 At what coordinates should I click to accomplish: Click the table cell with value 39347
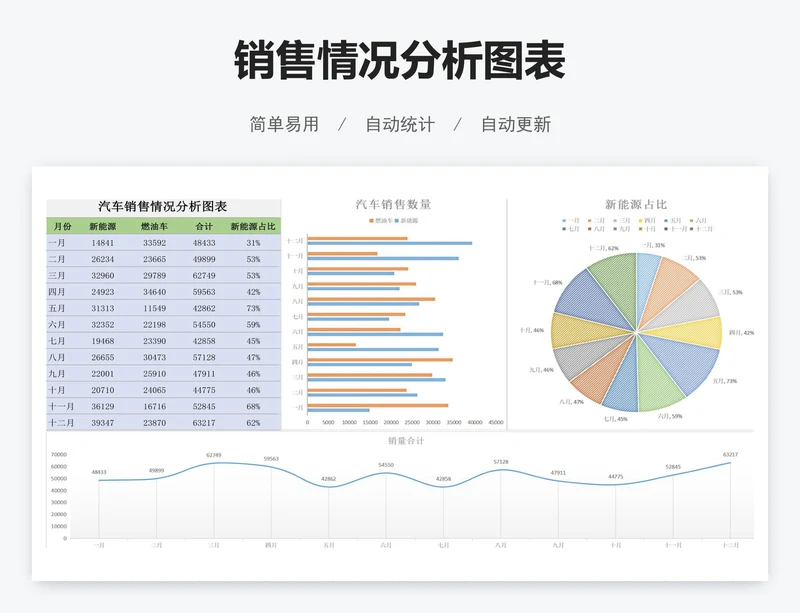click(103, 423)
